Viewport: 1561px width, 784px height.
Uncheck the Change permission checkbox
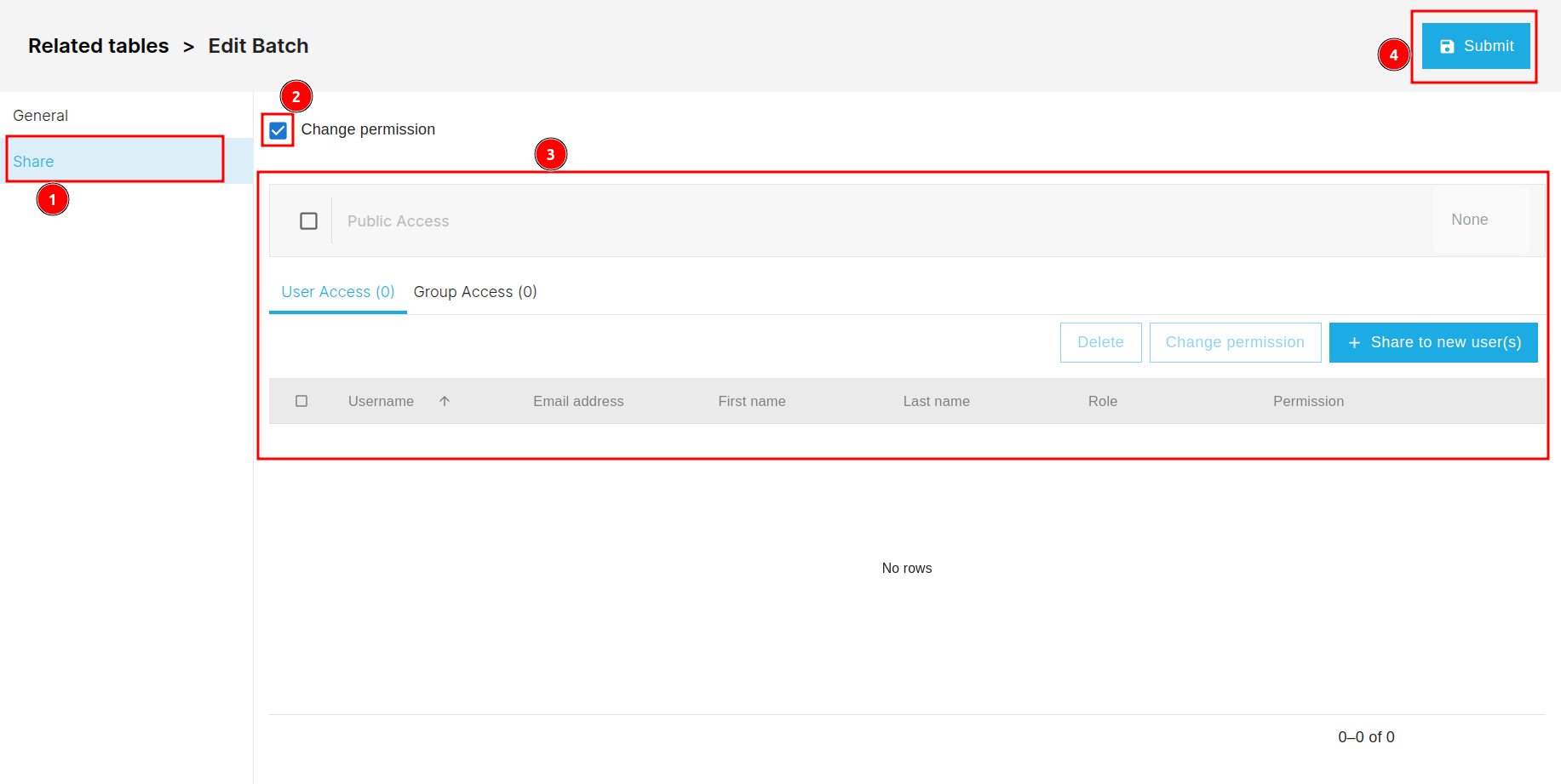[x=278, y=130]
